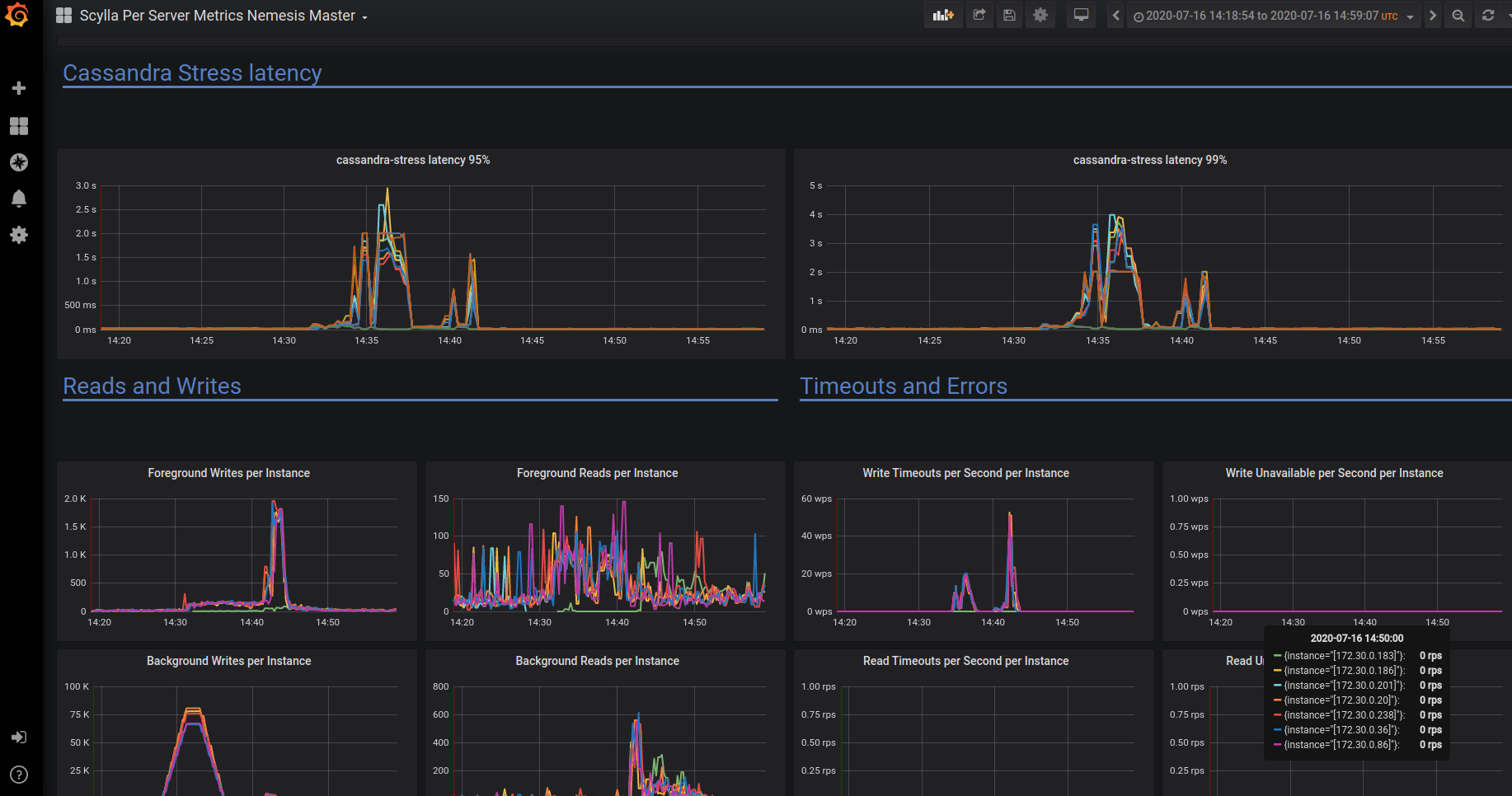The image size is (1512, 796).
Task: Collapse the Reads and Writes row
Action: click(x=152, y=386)
